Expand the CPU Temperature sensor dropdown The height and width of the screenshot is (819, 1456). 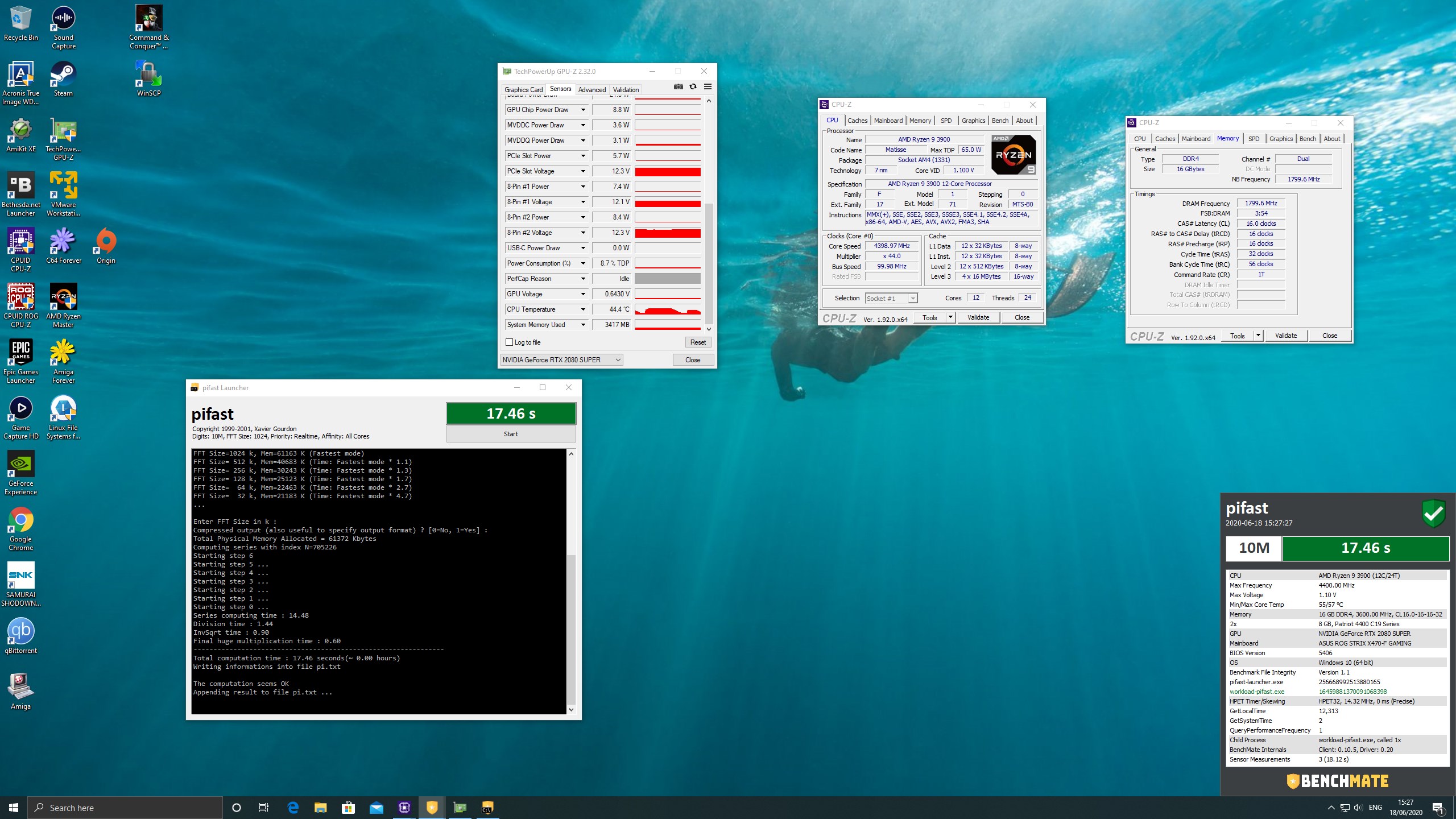pyautogui.click(x=583, y=309)
